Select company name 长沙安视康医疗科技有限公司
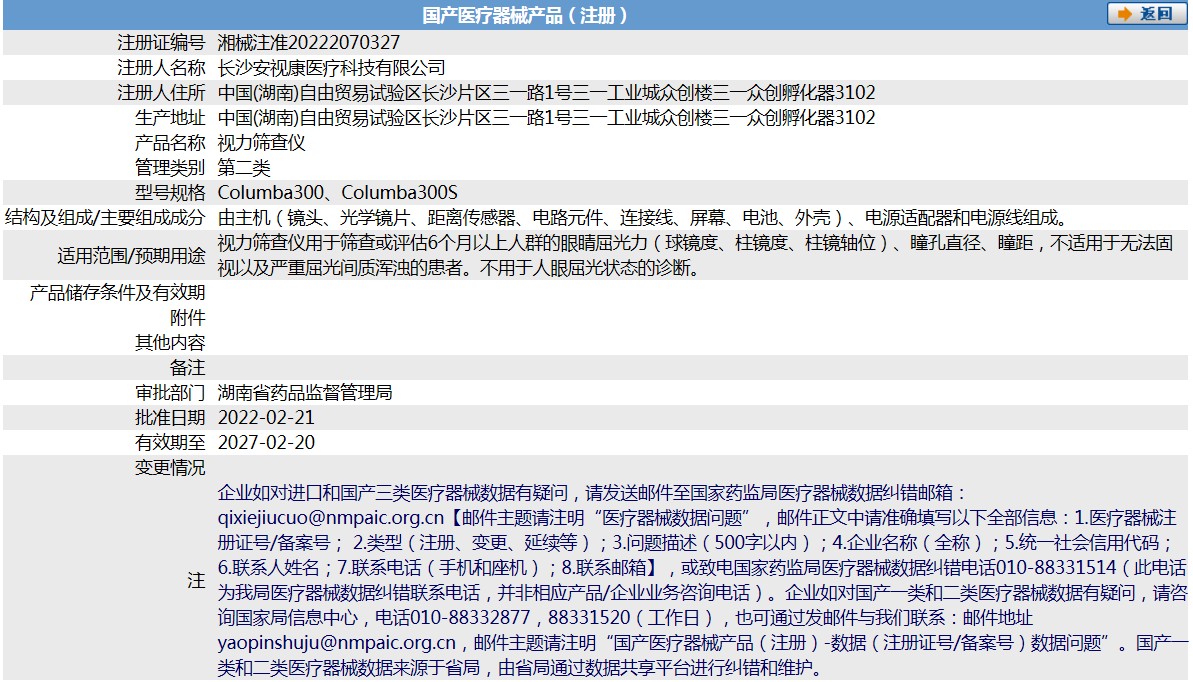1193x682 pixels. click(x=331, y=68)
